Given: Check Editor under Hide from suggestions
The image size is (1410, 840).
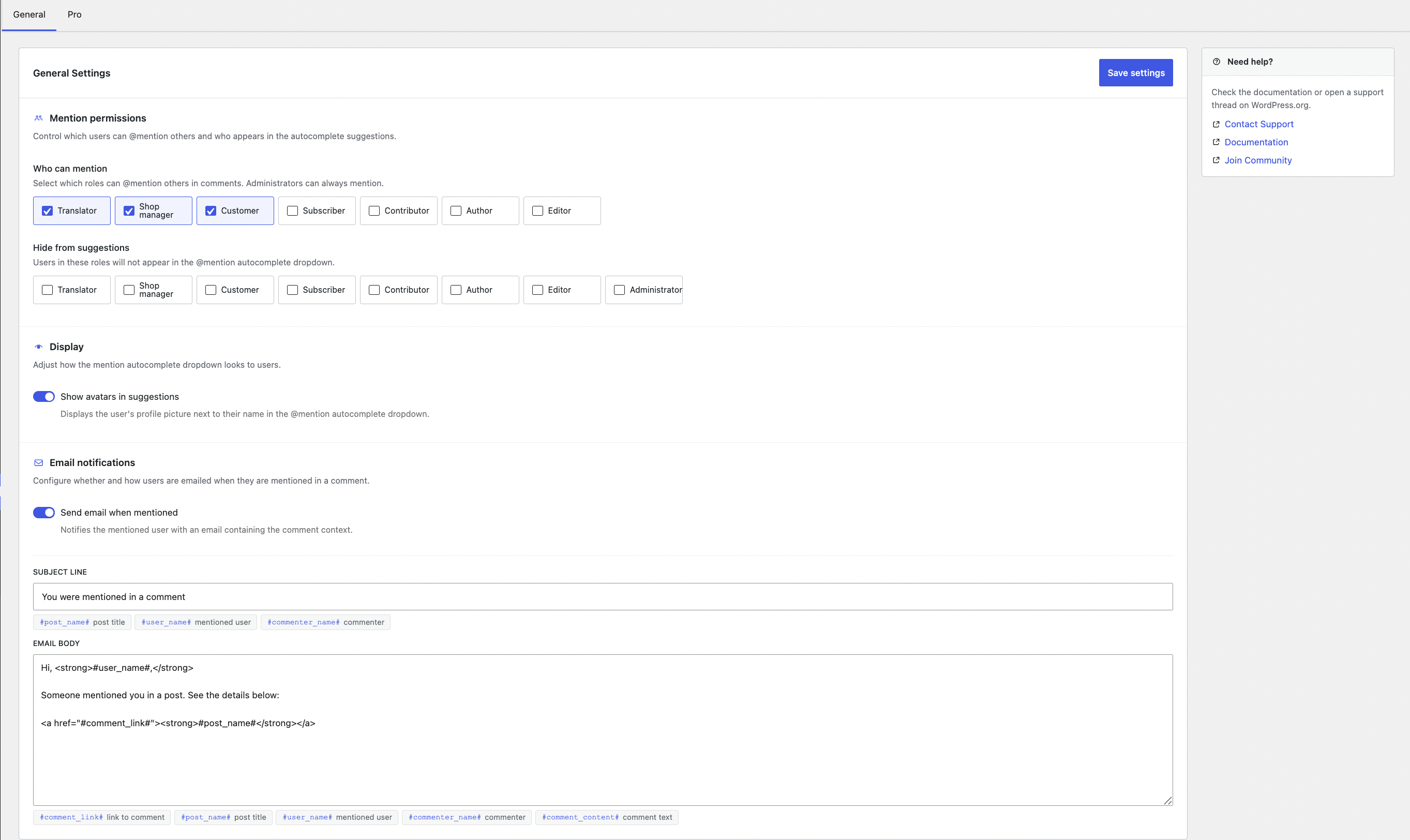Looking at the screenshot, I should point(538,290).
